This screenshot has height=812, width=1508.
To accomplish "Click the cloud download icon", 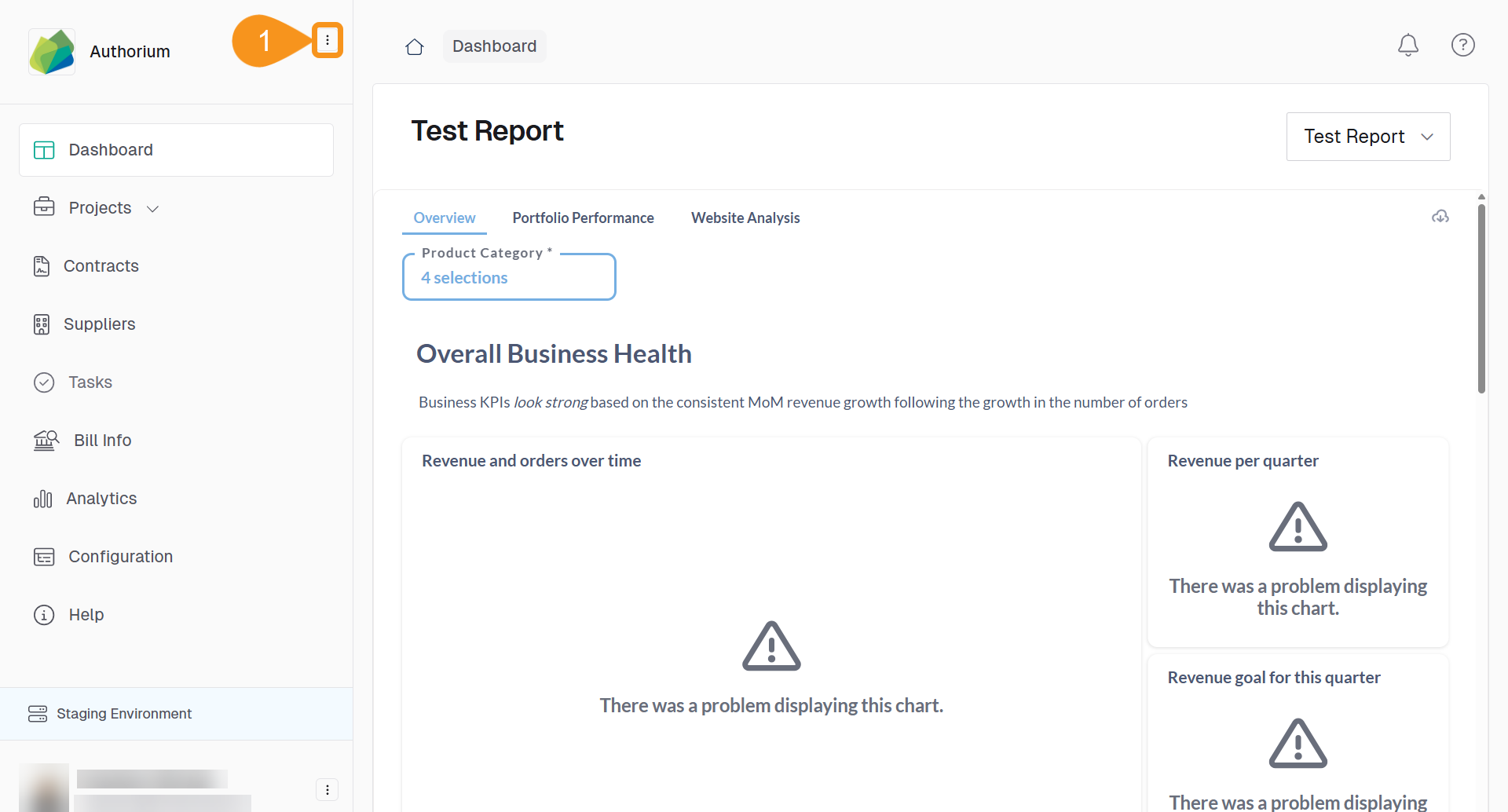I will point(1440,217).
